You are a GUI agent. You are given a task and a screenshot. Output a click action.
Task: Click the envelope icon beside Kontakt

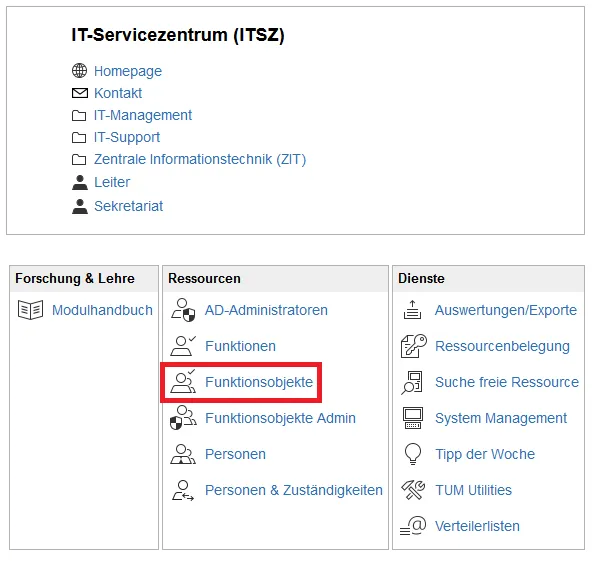pos(80,93)
